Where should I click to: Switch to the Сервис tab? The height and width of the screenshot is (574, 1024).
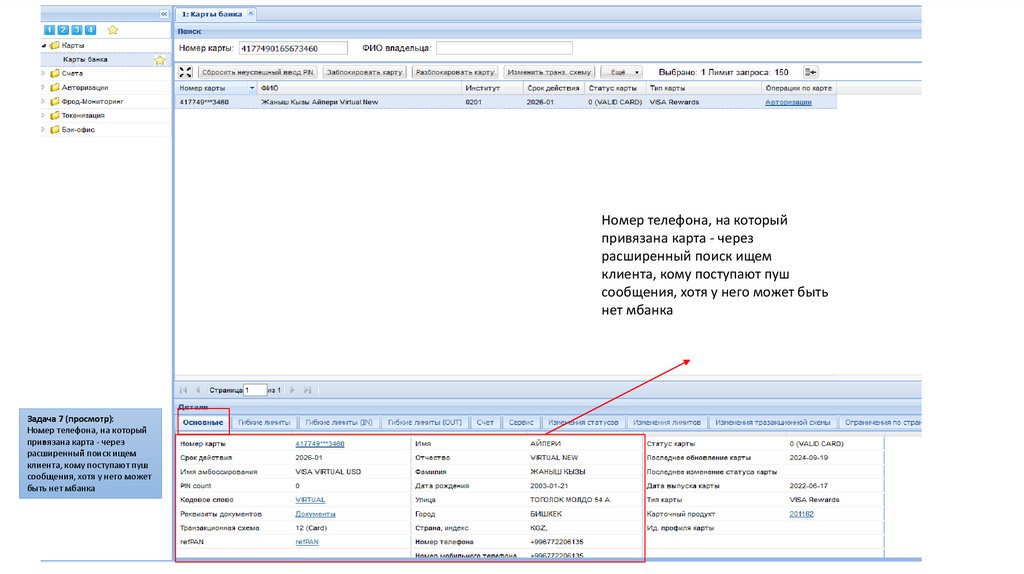click(x=519, y=423)
